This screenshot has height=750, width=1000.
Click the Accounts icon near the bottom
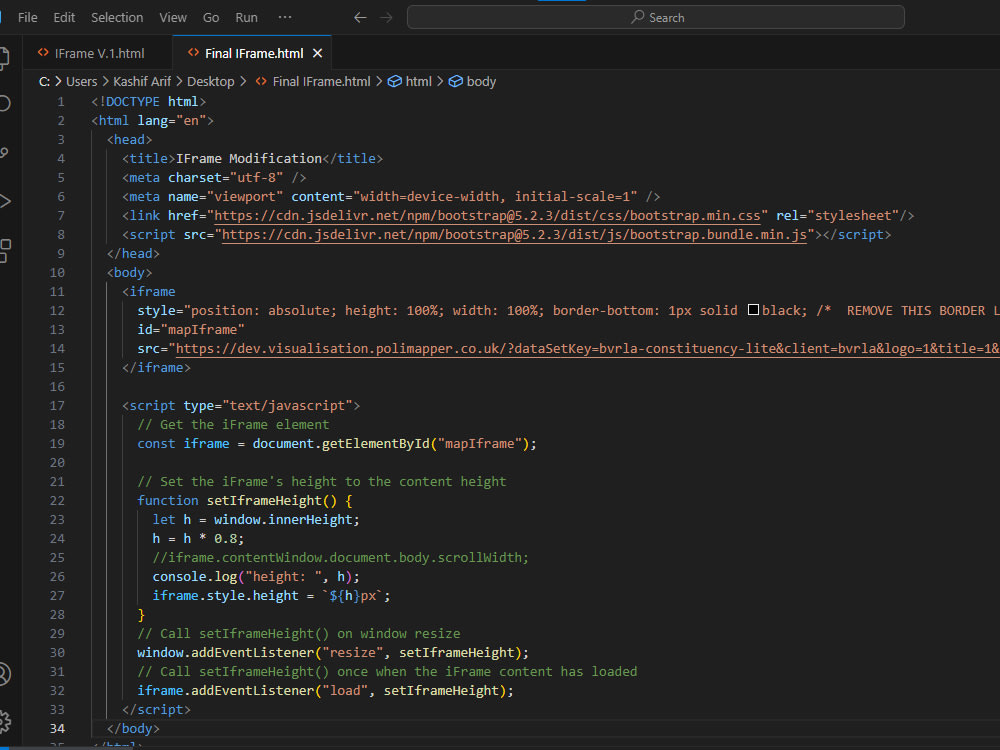[x=5, y=674]
